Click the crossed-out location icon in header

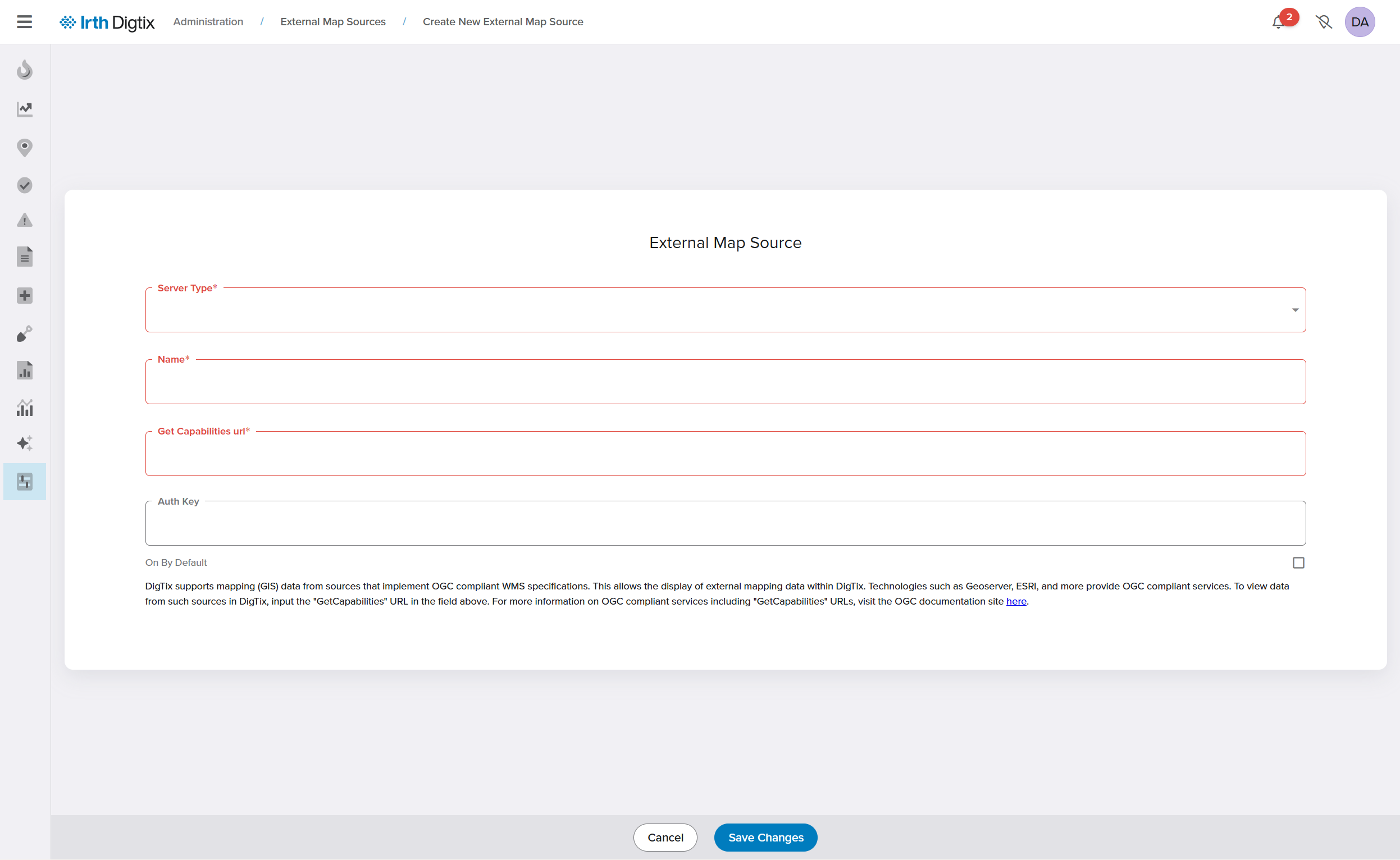[1324, 22]
